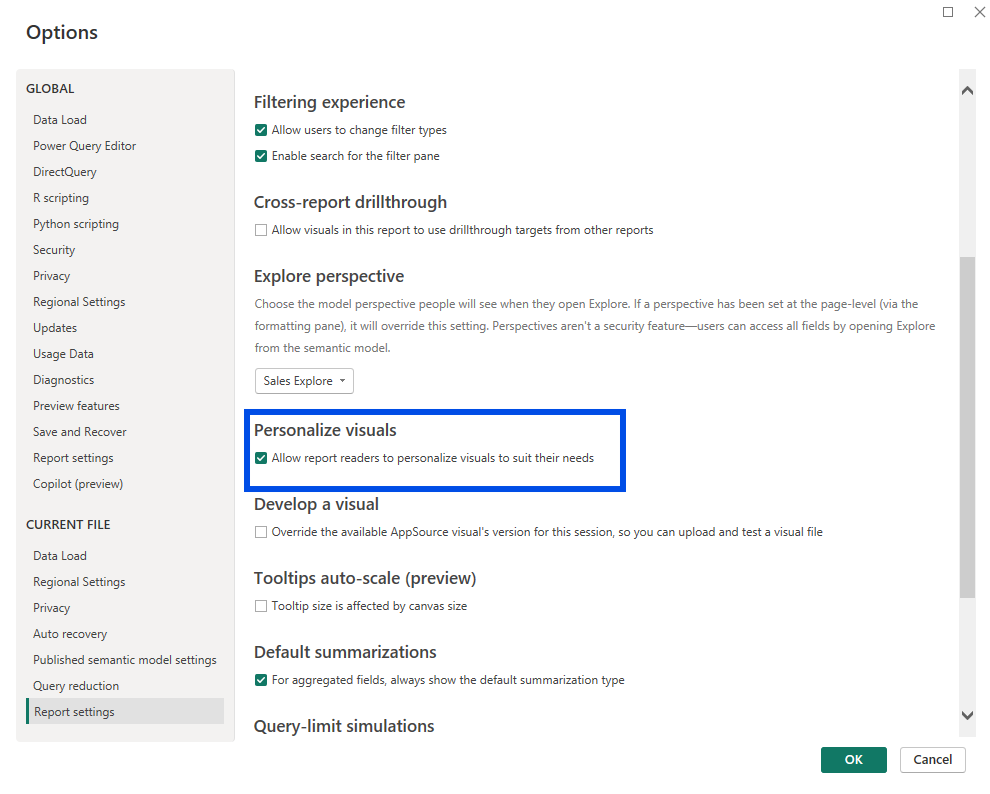Select Power Query Editor in sidebar
The width and height of the screenshot is (990, 794).
point(85,146)
